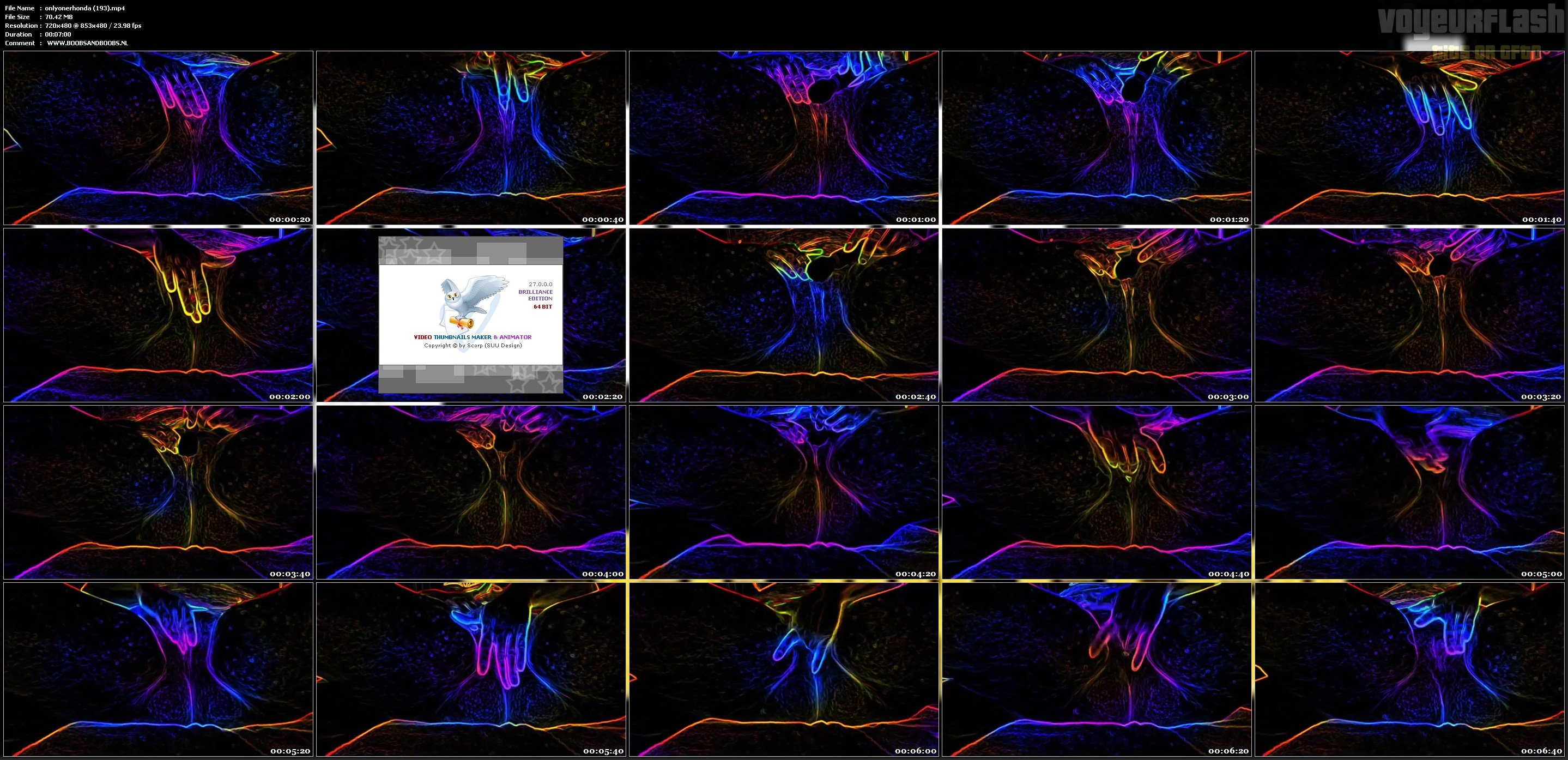Click the file name onlyonerhonda (193).mp4 text
This screenshot has width=1568, height=760.
[x=84, y=8]
